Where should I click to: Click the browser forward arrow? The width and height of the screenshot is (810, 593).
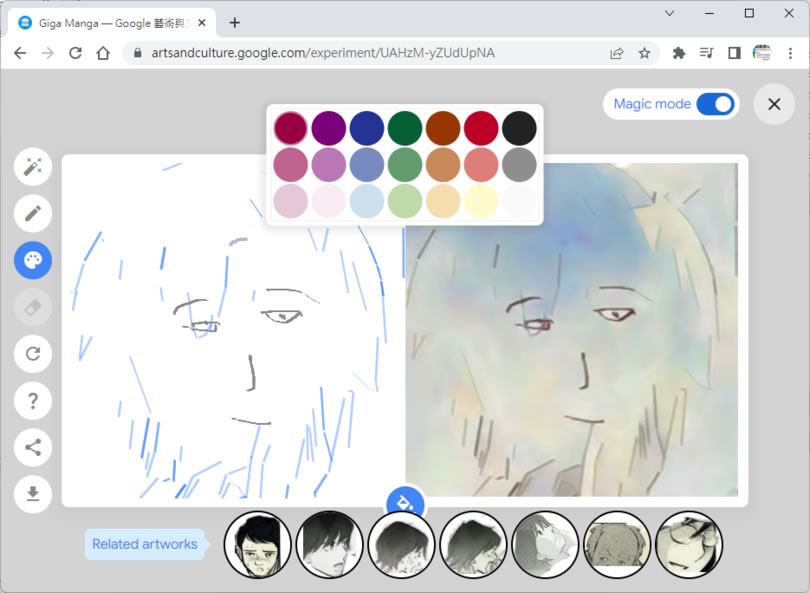(48, 53)
